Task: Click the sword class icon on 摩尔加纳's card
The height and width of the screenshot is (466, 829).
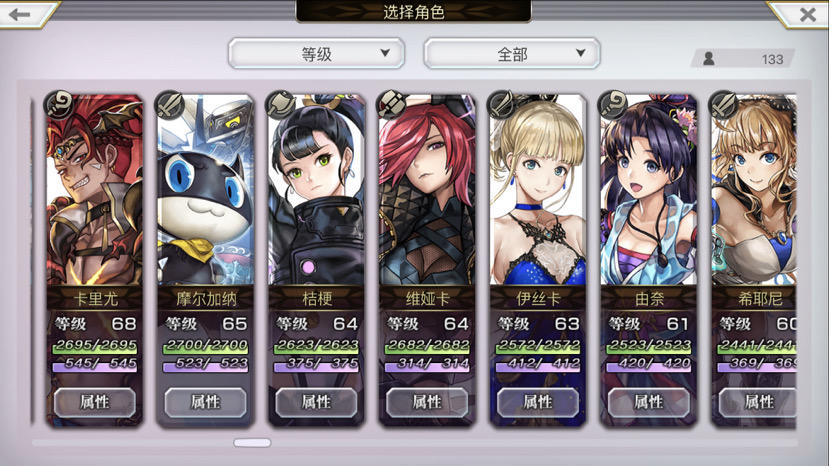Action: (x=170, y=104)
